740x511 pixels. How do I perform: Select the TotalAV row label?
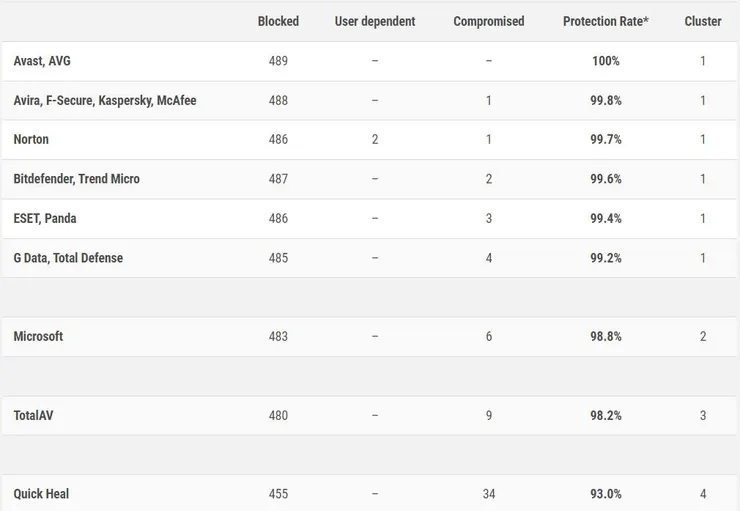(33, 415)
